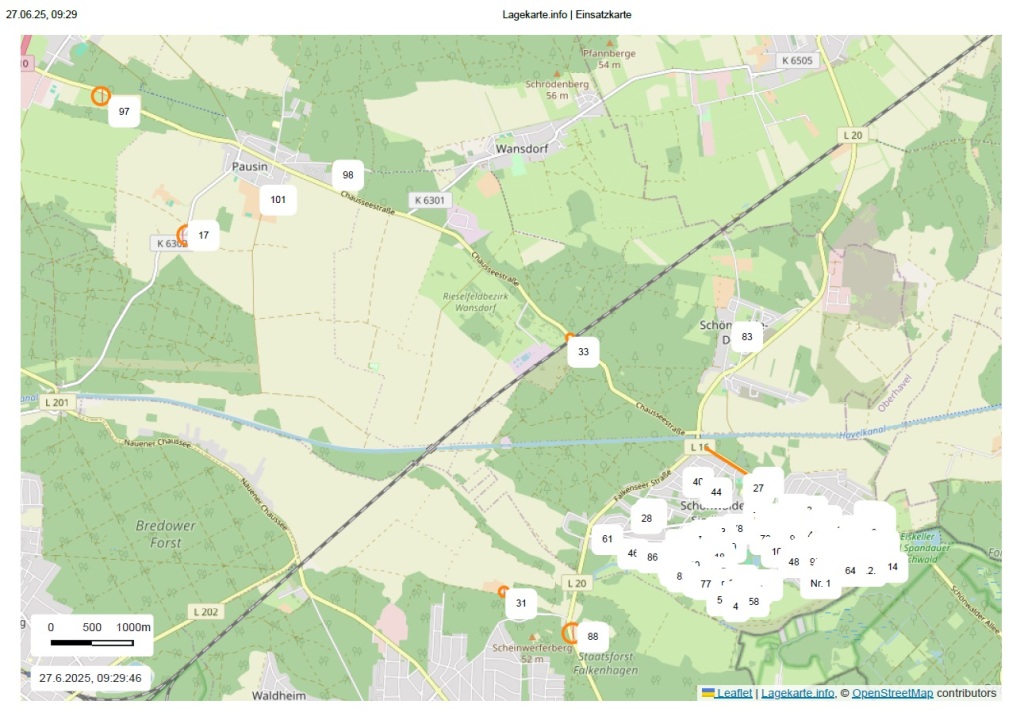Click the orange line segment near L 16
Screen dimensions: 1024x716
click(x=729, y=461)
